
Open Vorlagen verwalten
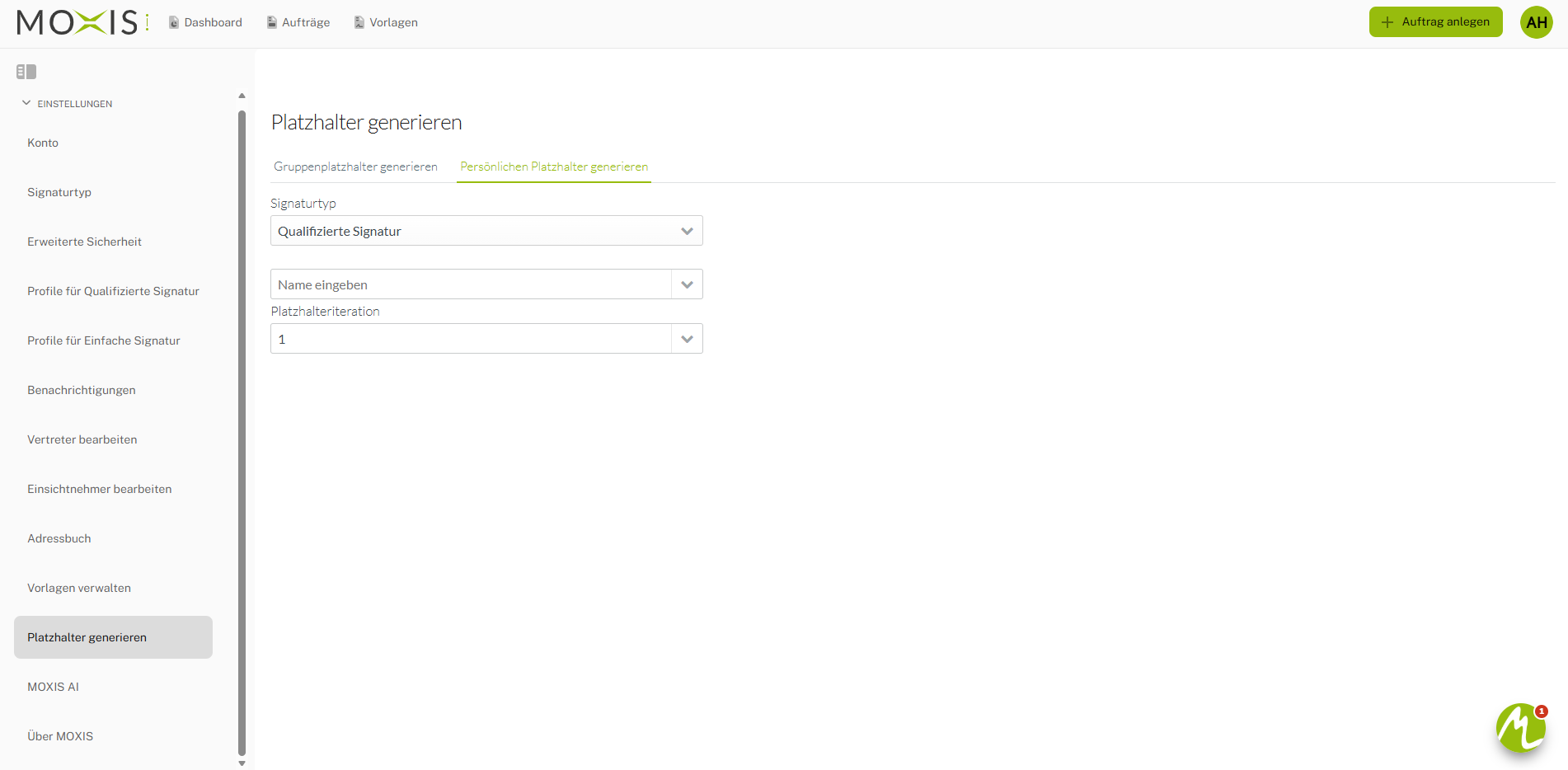[x=113, y=588]
